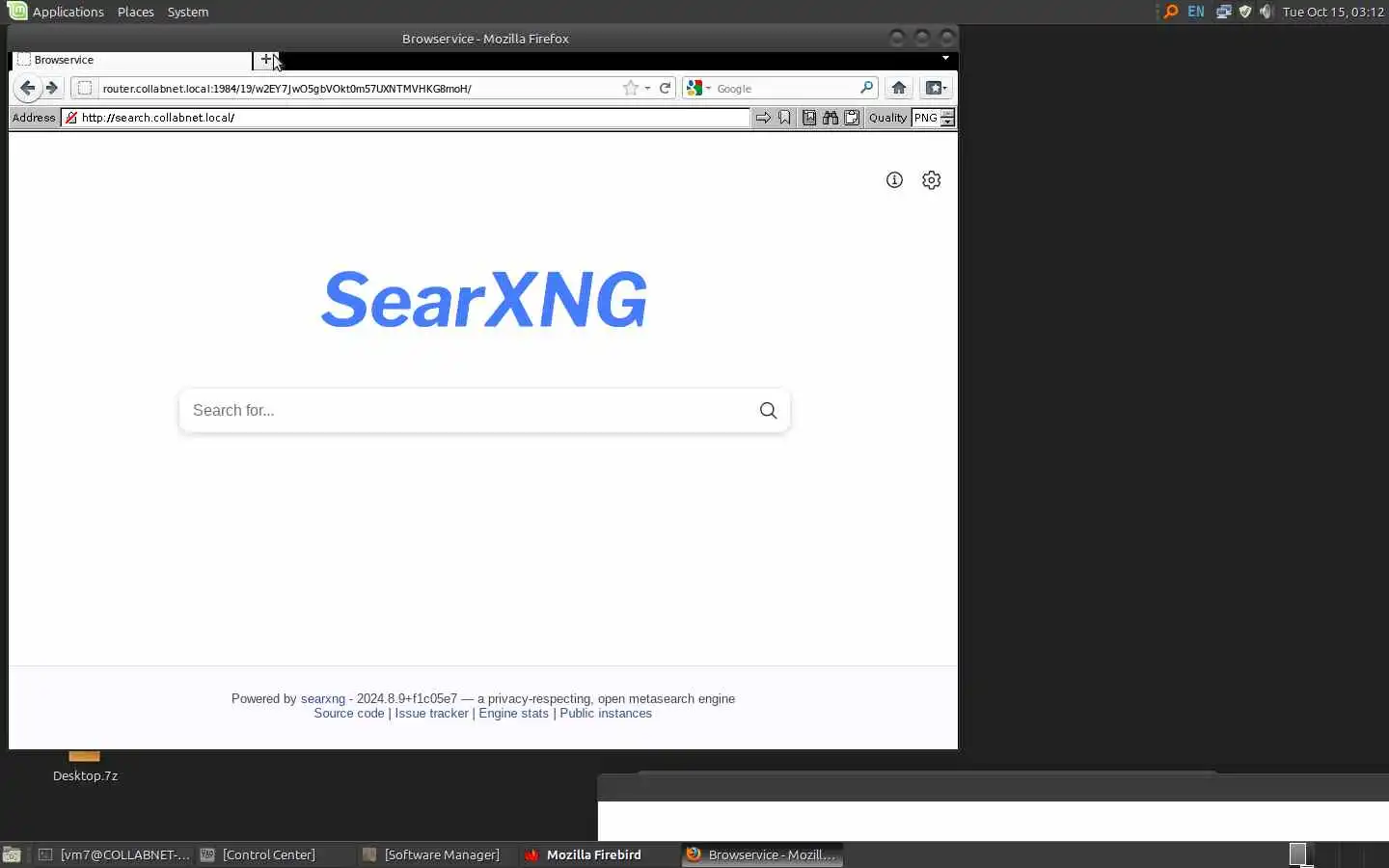Image resolution: width=1389 pixels, height=868 pixels.
Task: Open SearXNG preferences gear icon
Action: click(x=931, y=180)
